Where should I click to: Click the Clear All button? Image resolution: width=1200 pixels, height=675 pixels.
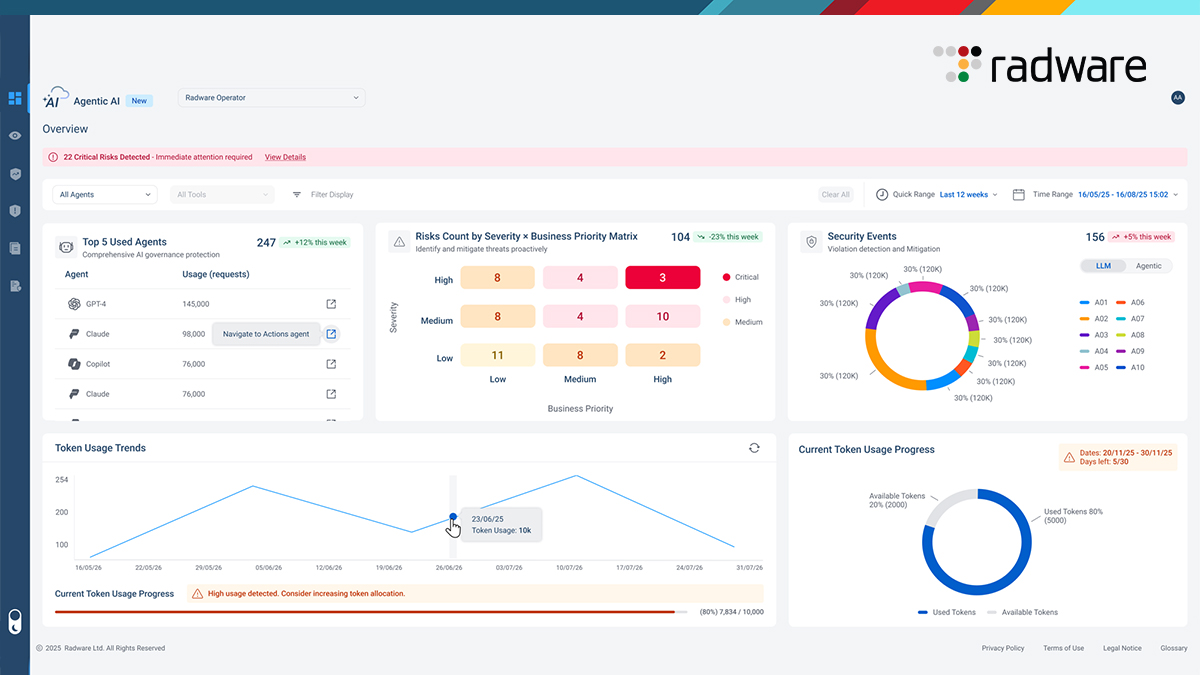[836, 195]
